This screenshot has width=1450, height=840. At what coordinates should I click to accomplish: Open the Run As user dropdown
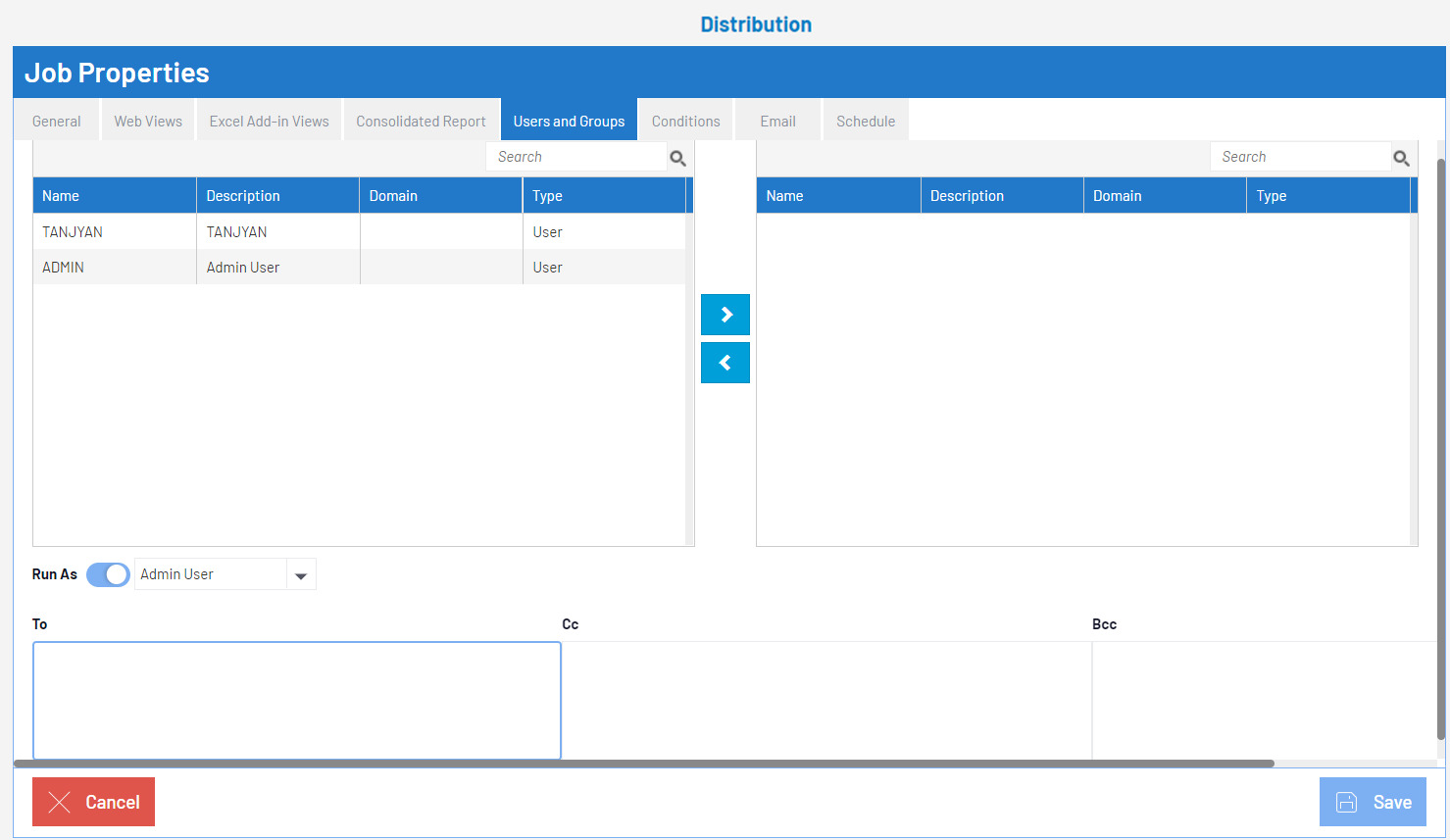pyautogui.click(x=301, y=575)
